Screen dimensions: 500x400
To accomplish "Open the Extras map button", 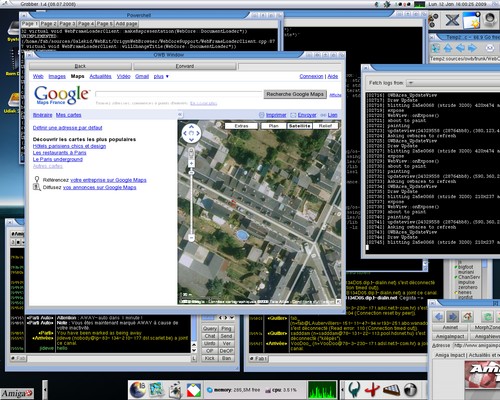I will click(241, 126).
